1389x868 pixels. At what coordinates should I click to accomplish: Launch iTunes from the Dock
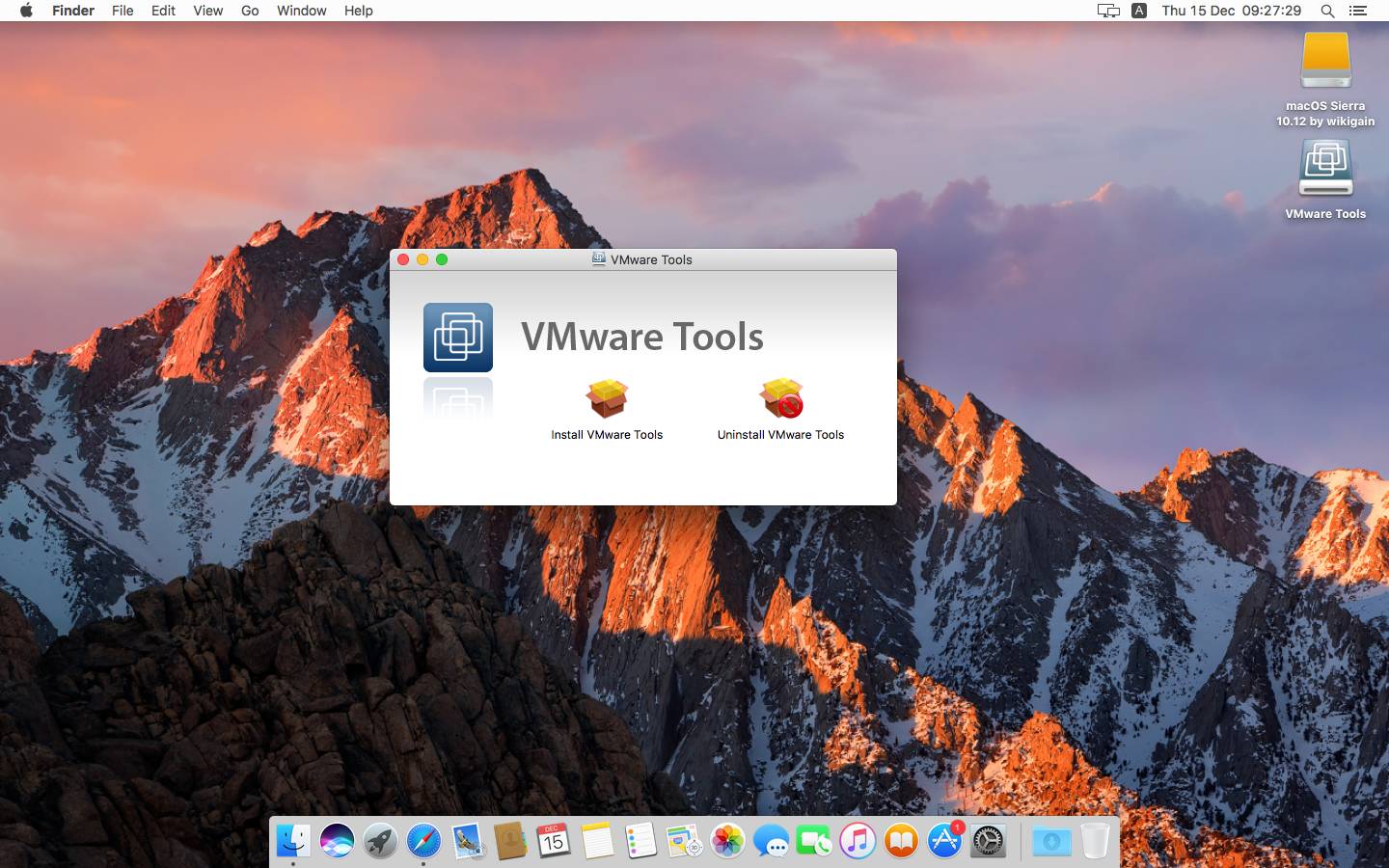[858, 841]
